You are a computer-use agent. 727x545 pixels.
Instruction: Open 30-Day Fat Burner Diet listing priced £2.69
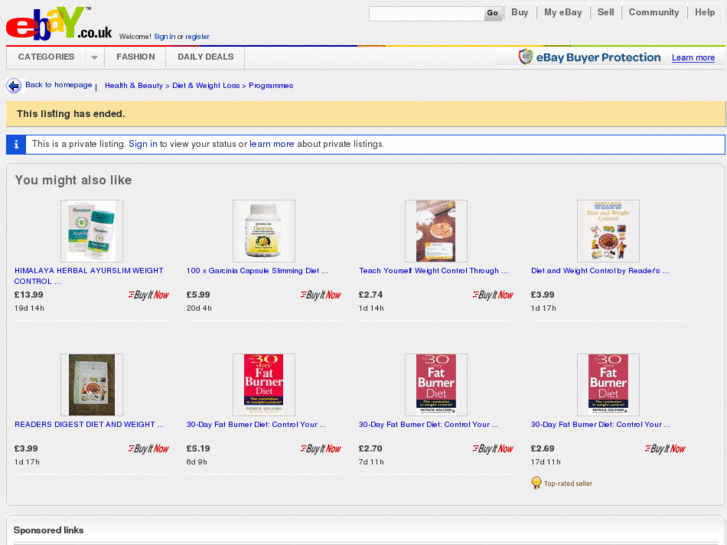coord(600,425)
